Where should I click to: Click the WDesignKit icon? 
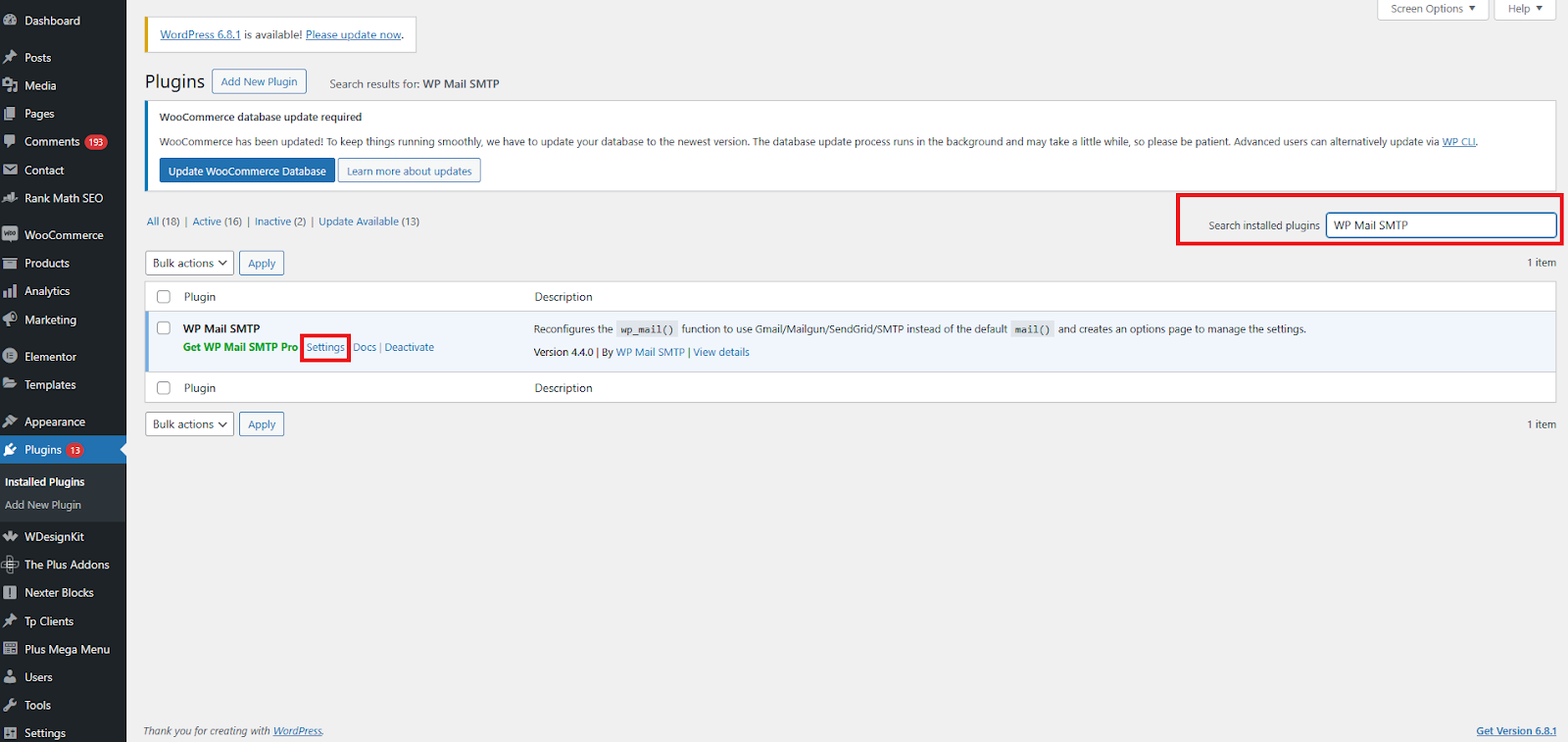[x=10, y=537]
